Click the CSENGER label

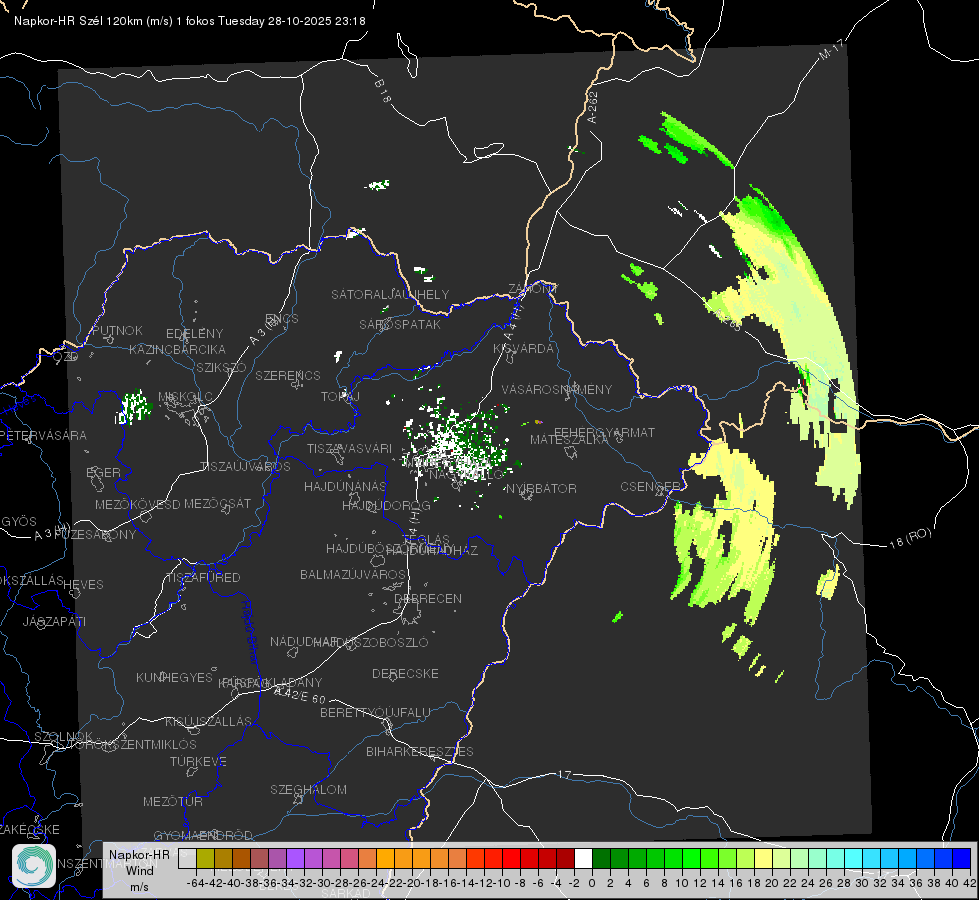pos(650,487)
